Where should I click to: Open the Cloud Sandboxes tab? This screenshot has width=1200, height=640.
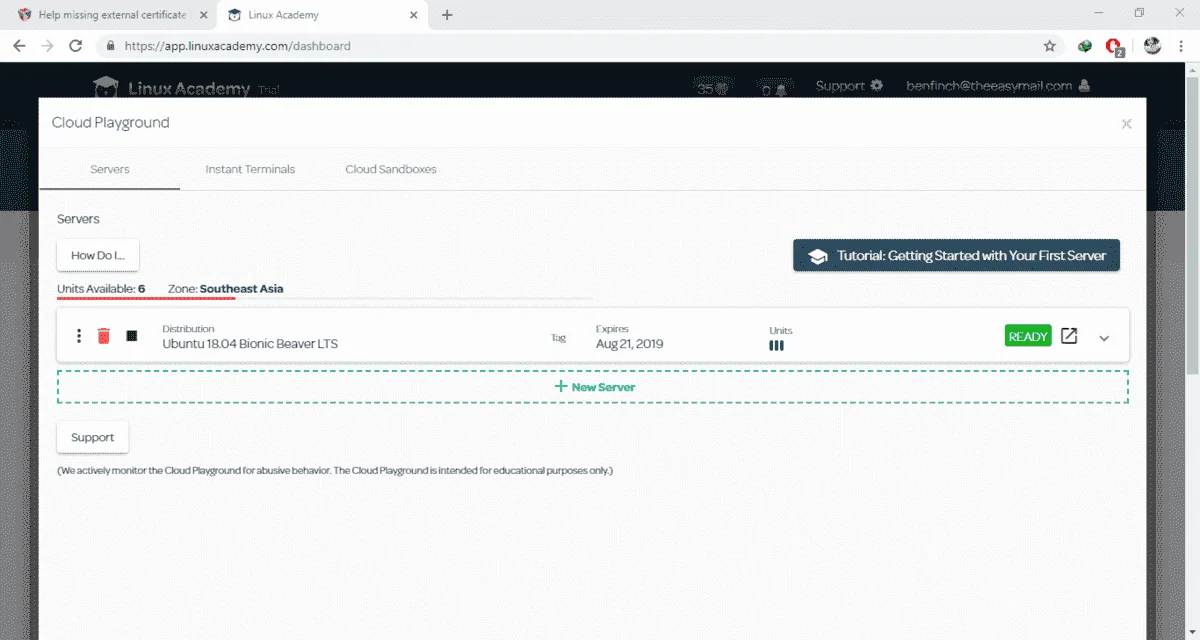391,169
